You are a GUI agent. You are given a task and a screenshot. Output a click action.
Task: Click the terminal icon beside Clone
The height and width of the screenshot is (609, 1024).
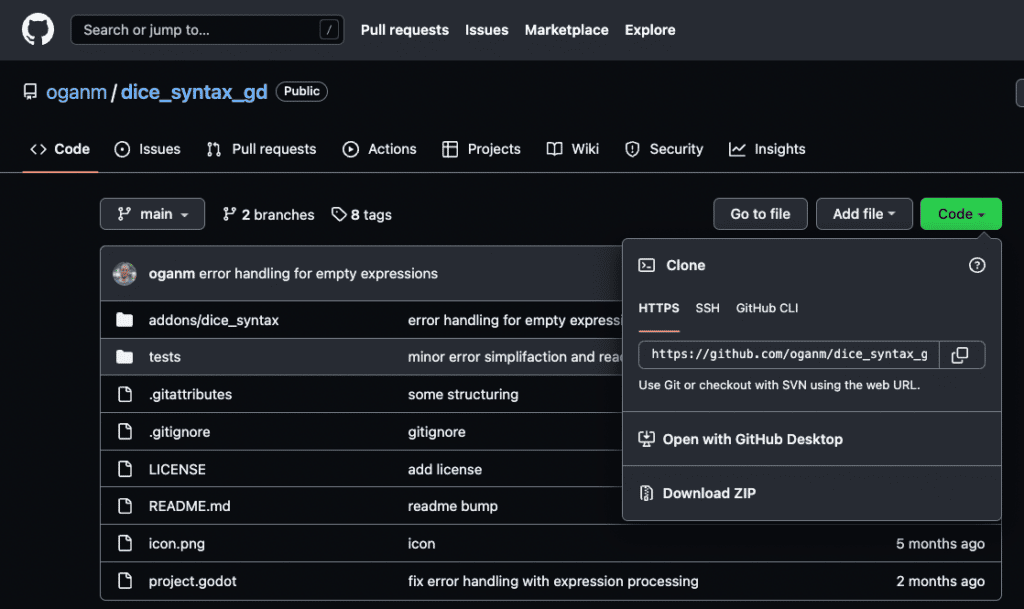point(647,265)
